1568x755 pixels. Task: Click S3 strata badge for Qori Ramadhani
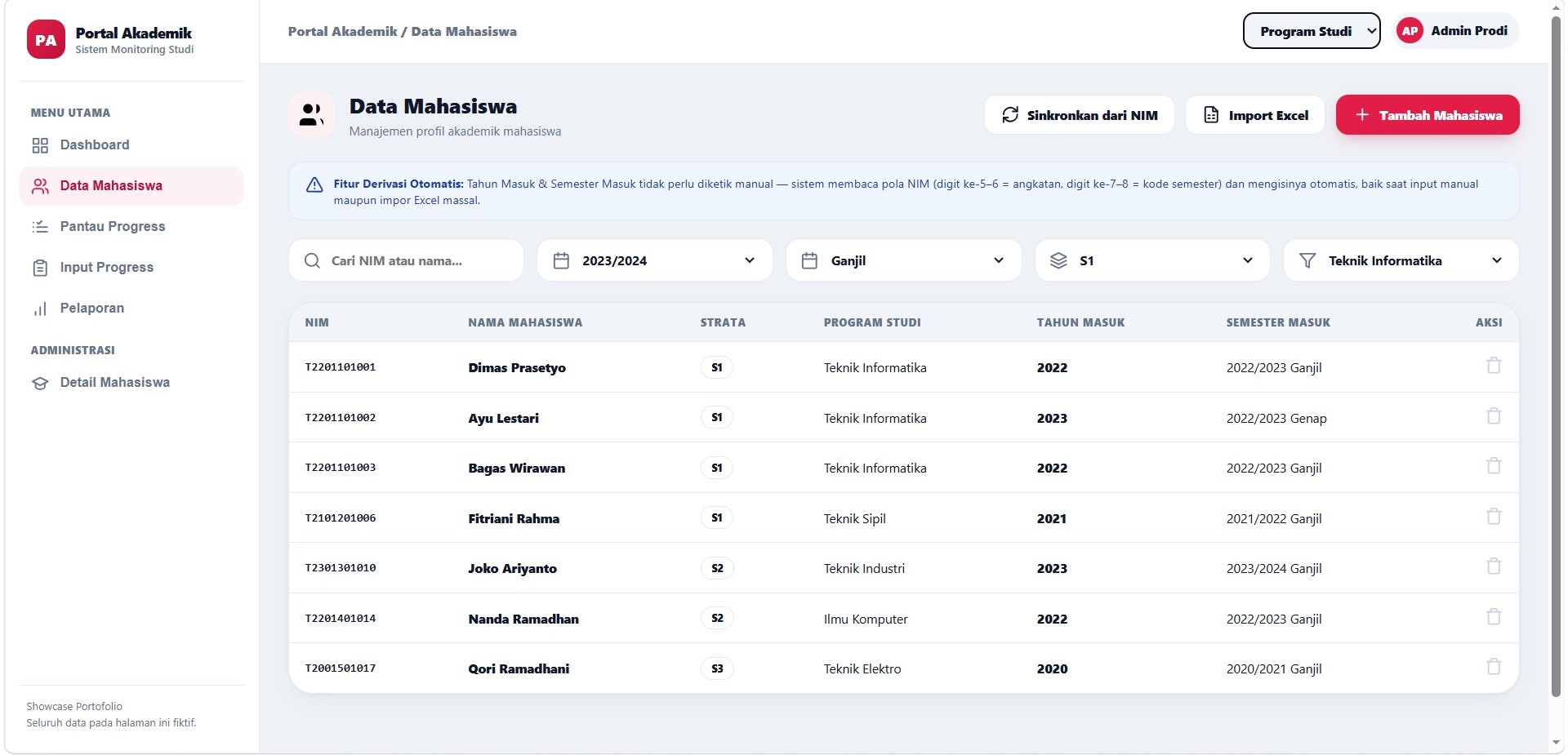tap(717, 669)
